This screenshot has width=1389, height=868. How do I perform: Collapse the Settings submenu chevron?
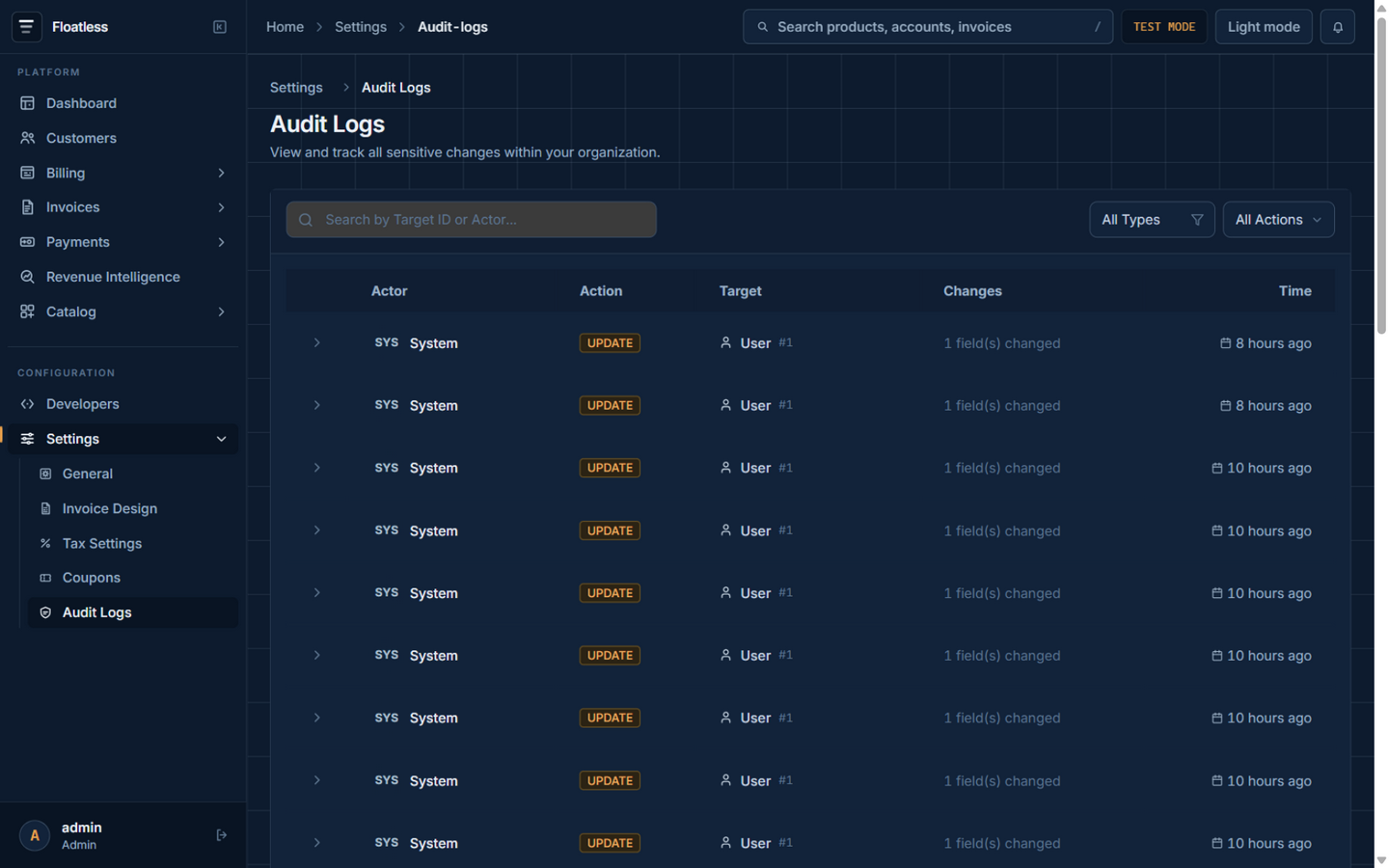(221, 439)
